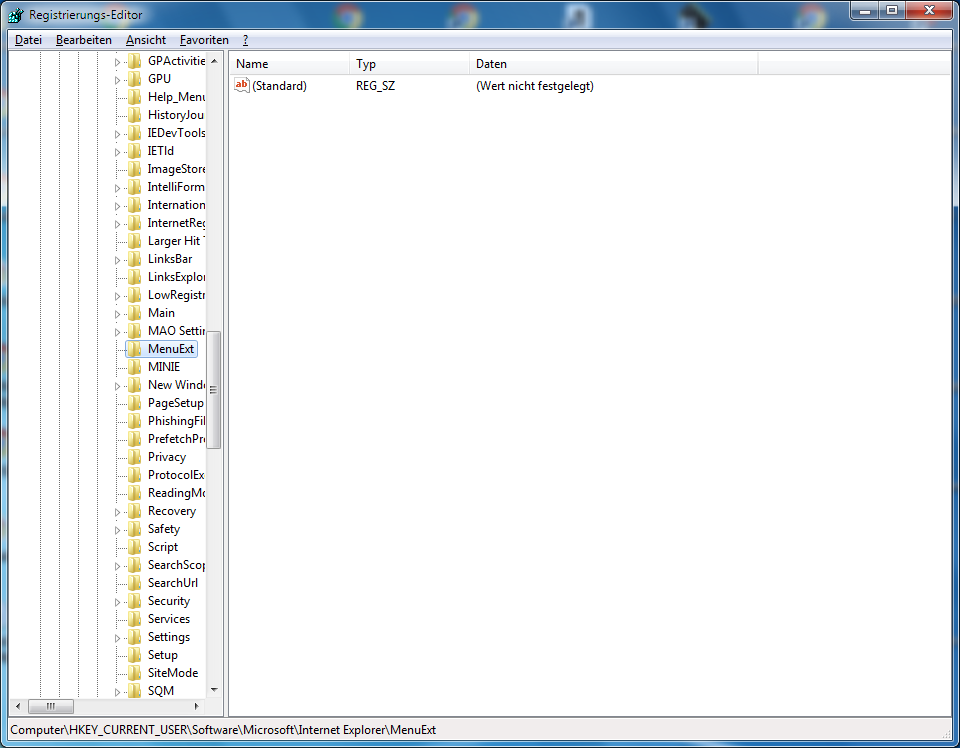Screen dimensions: 960x748
Task: Select the SearchScop key label
Action: point(176,565)
